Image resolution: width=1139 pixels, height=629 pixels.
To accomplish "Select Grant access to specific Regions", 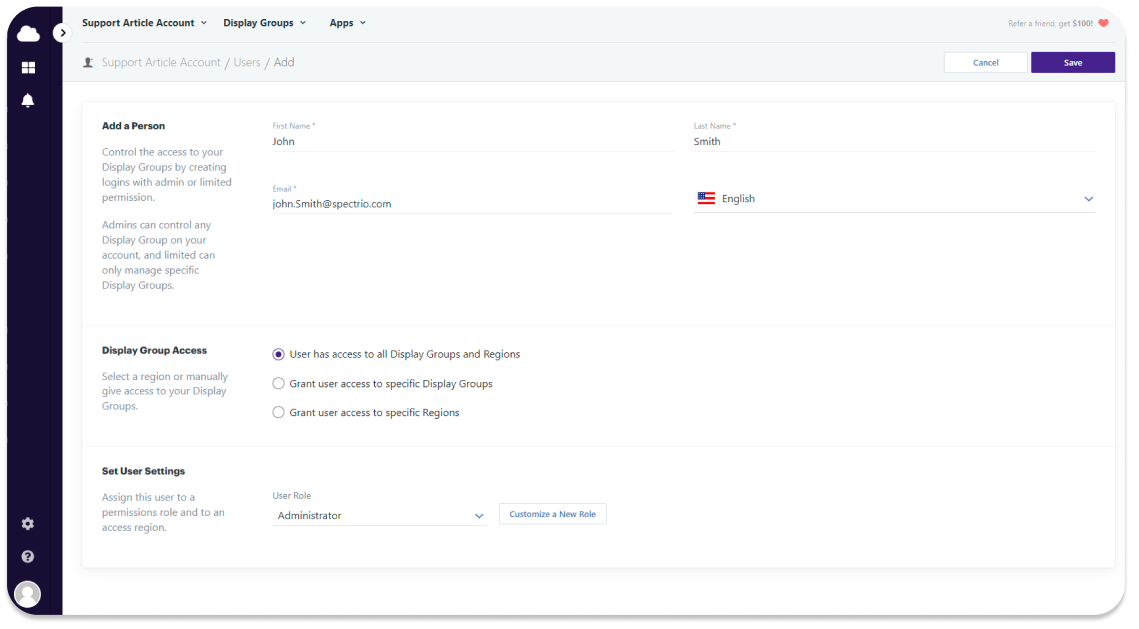I will click(278, 413).
